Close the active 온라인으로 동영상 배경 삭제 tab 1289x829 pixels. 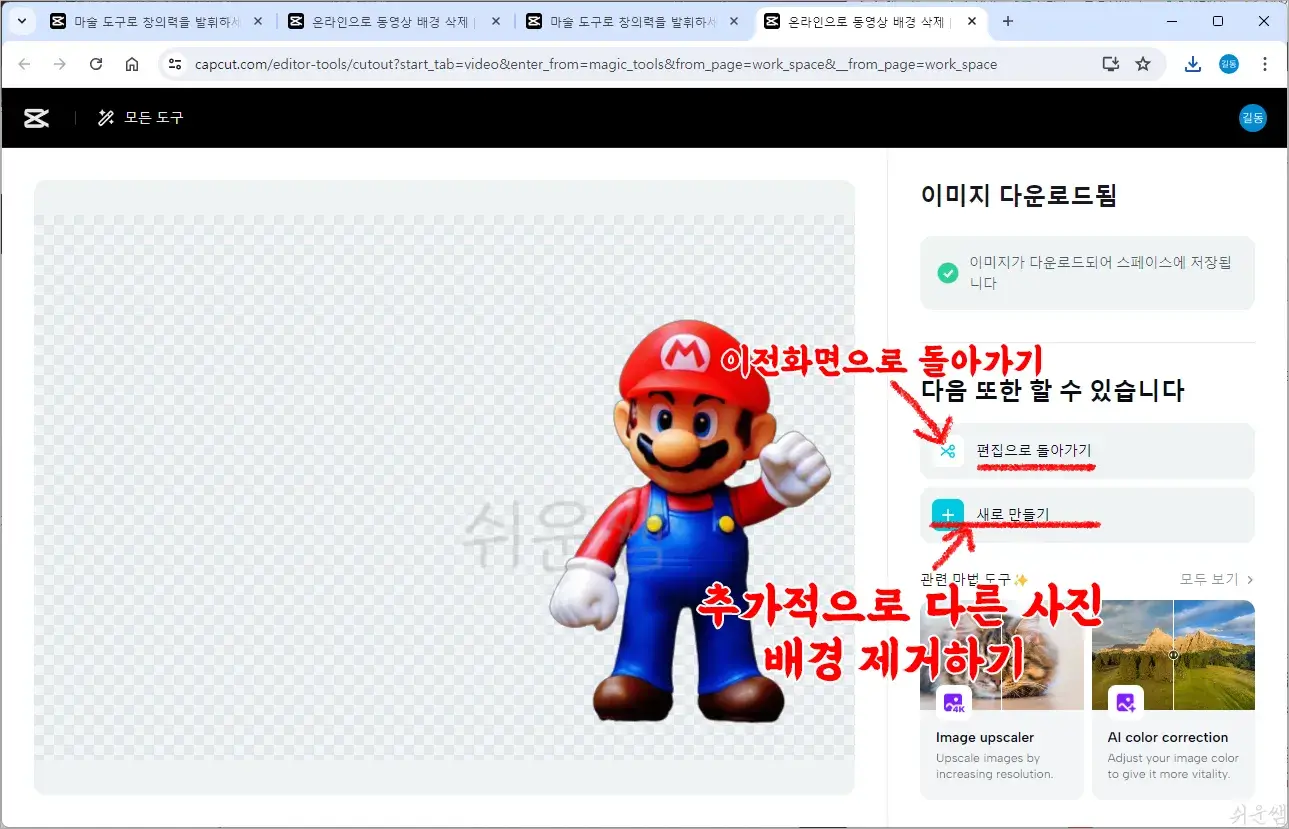(972, 21)
